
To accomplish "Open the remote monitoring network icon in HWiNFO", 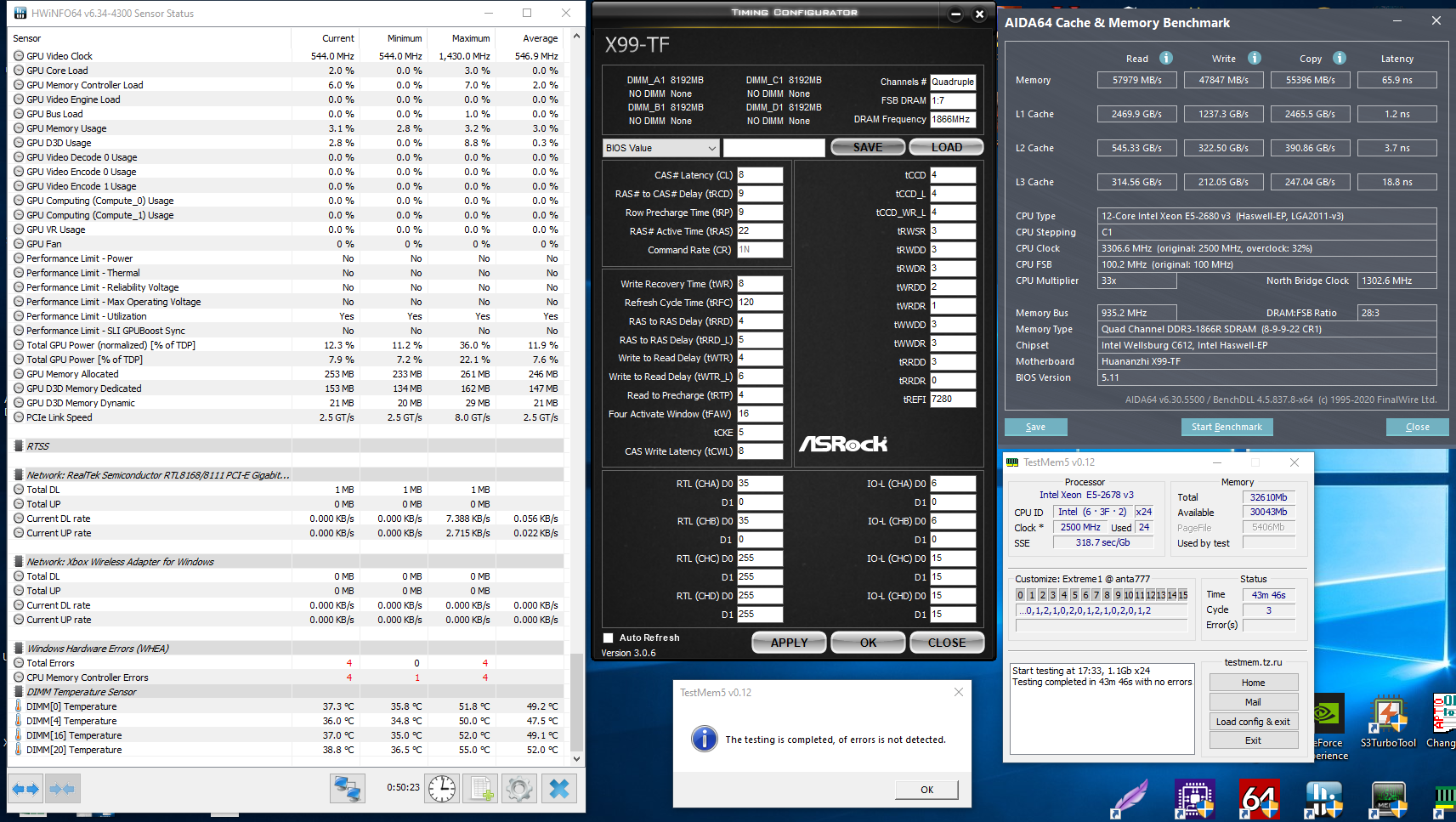I will coord(347,789).
